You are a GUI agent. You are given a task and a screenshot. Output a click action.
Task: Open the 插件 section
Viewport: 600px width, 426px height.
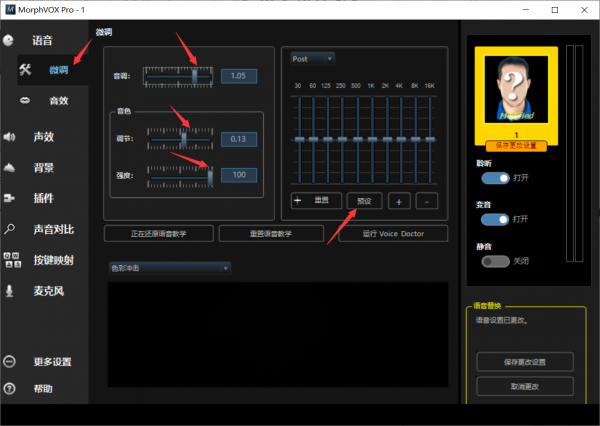click(44, 198)
